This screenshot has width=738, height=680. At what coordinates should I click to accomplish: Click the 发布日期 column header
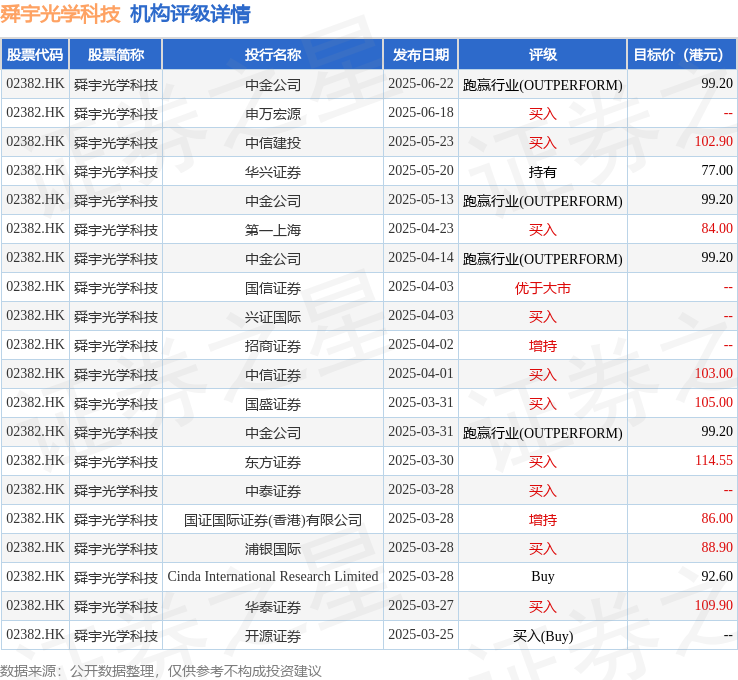click(421, 55)
